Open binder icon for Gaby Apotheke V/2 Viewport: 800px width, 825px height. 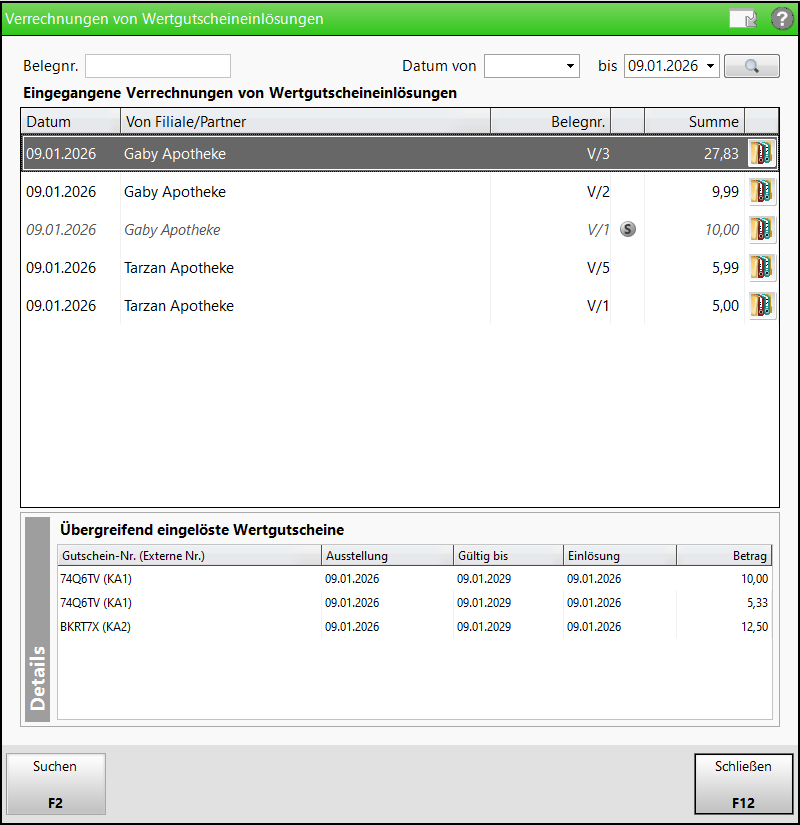(x=762, y=192)
